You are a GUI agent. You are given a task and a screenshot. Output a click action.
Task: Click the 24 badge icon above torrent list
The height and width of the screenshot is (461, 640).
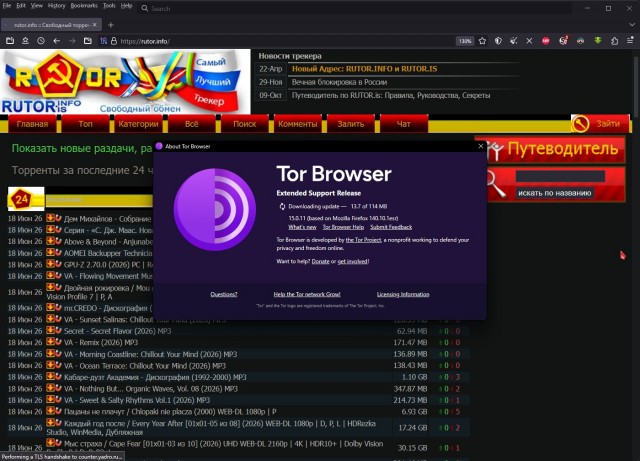25,199
